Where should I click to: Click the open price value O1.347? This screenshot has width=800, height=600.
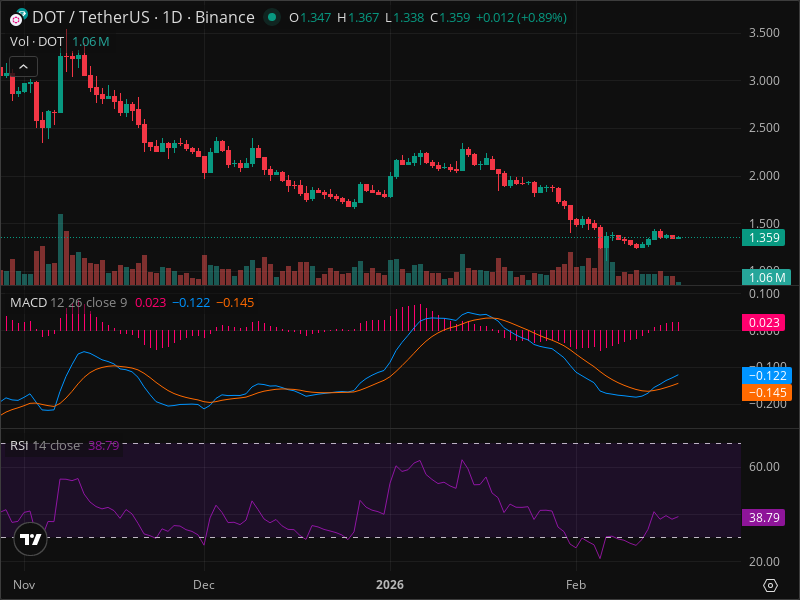coord(310,18)
